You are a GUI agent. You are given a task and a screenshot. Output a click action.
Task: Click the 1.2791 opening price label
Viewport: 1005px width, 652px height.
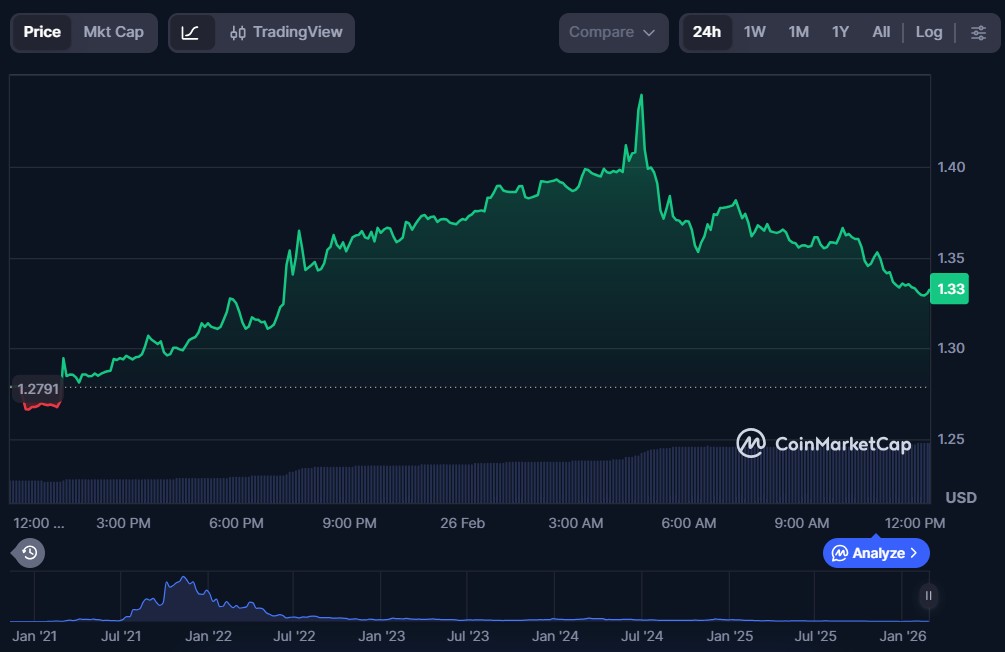pyautogui.click(x=40, y=387)
